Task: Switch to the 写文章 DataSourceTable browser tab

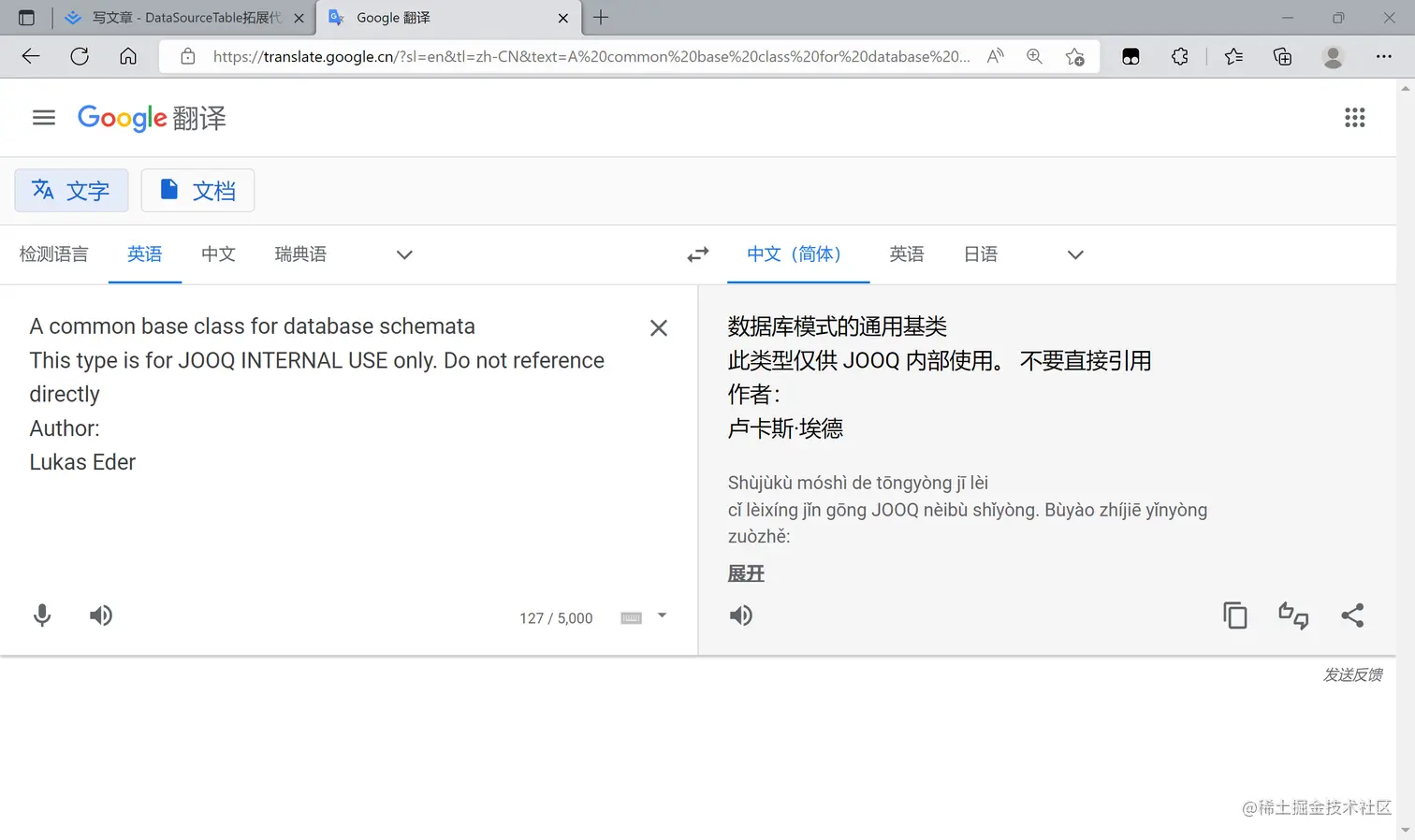Action: [x=186, y=18]
